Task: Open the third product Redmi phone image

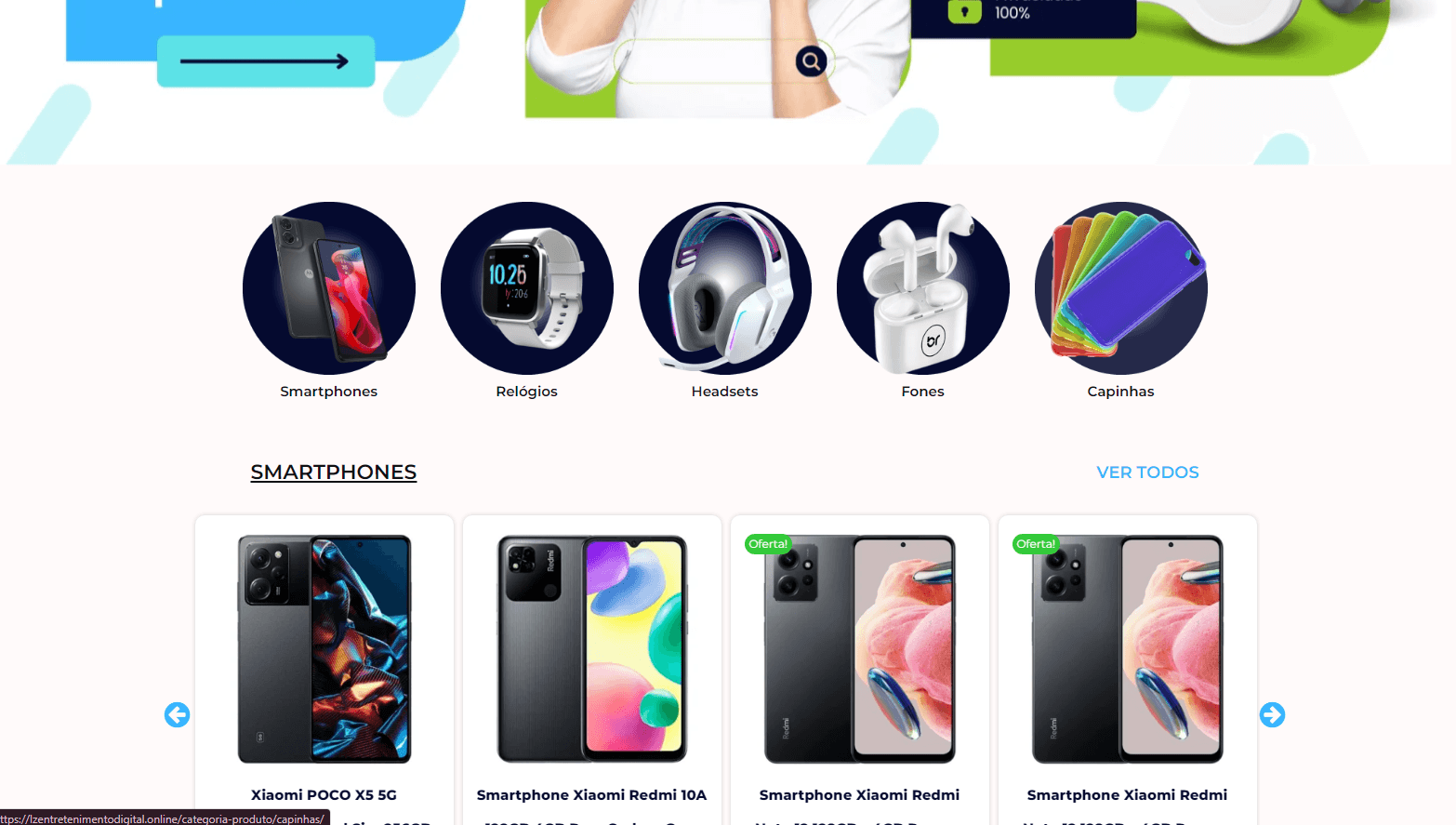Action: coord(860,649)
